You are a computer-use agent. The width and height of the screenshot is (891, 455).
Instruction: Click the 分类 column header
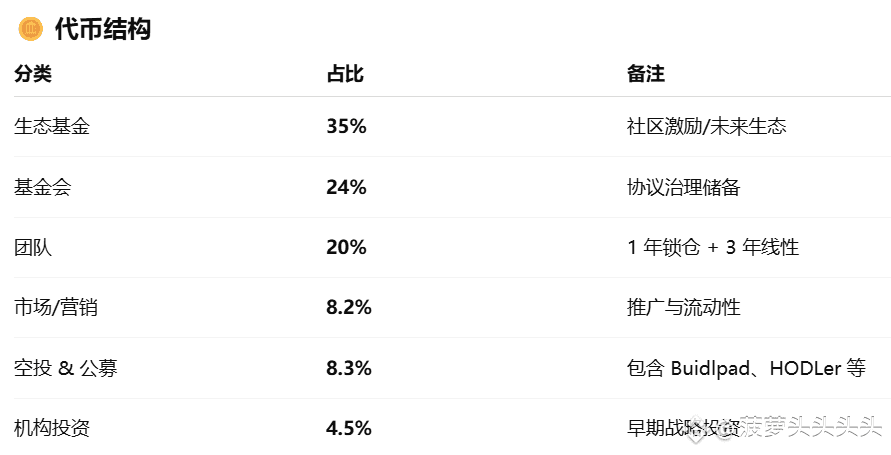pyautogui.click(x=33, y=74)
